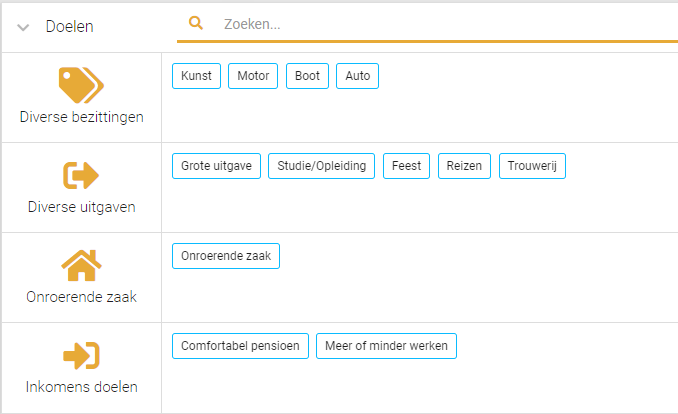Click the orange search magnifier icon
This screenshot has height=414, width=678.
point(196,23)
